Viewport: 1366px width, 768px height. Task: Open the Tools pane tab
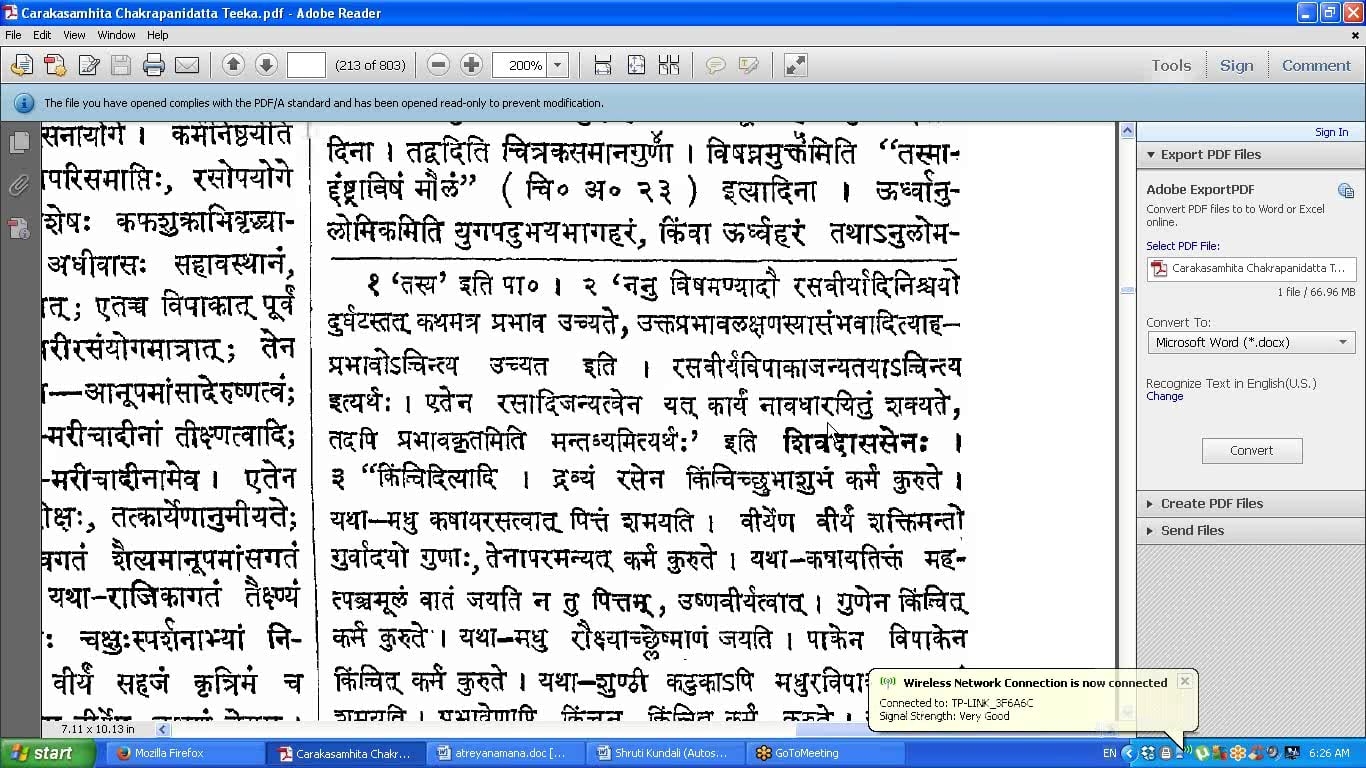pyautogui.click(x=1170, y=65)
